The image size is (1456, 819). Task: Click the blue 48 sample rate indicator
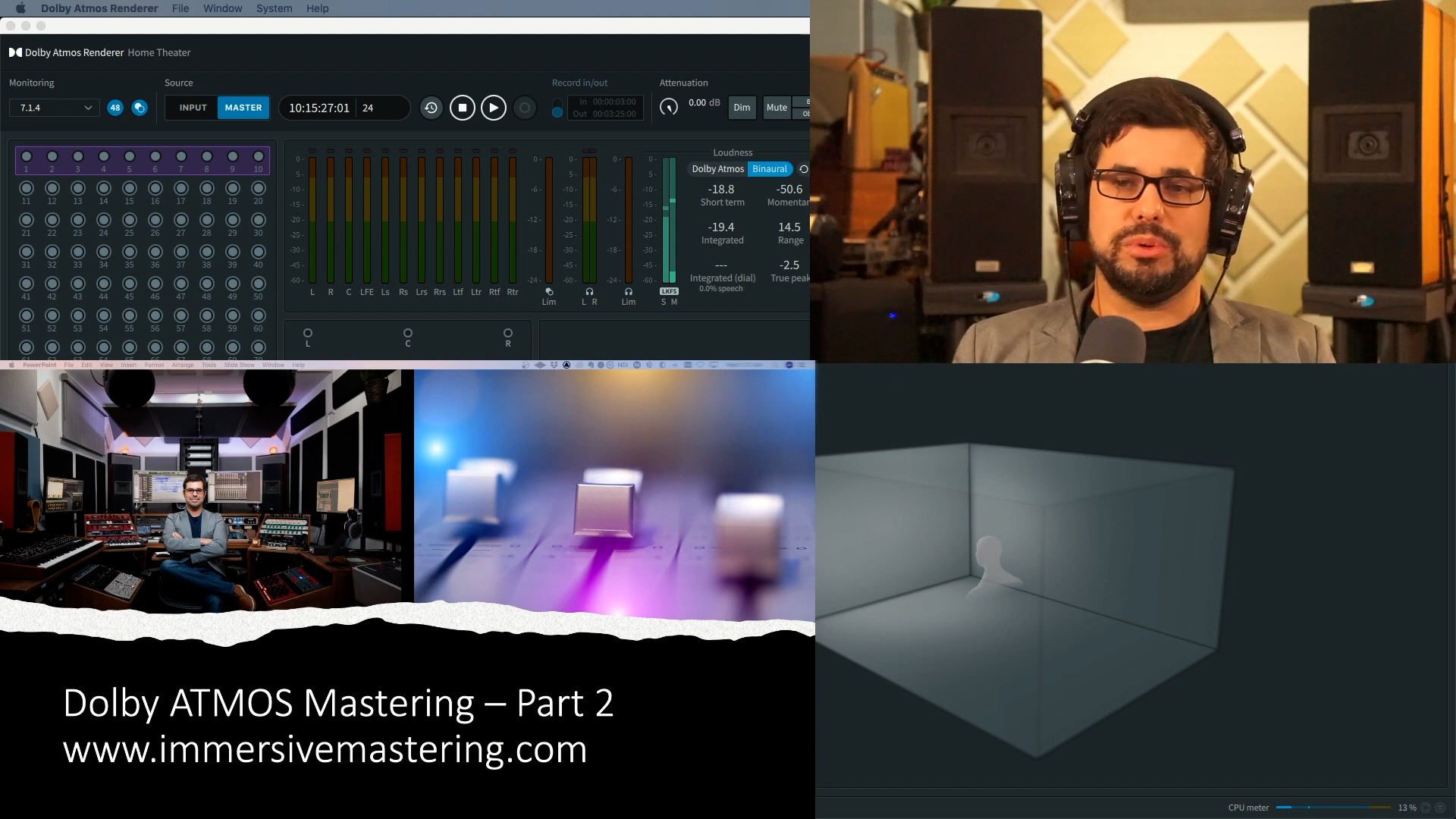click(115, 108)
